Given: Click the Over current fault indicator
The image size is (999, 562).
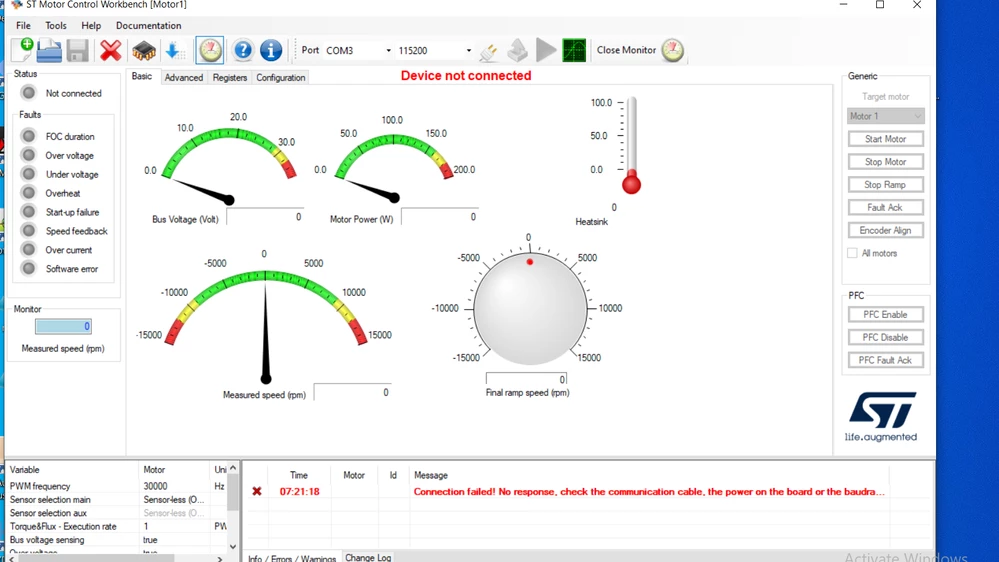Looking at the screenshot, I should tap(29, 250).
